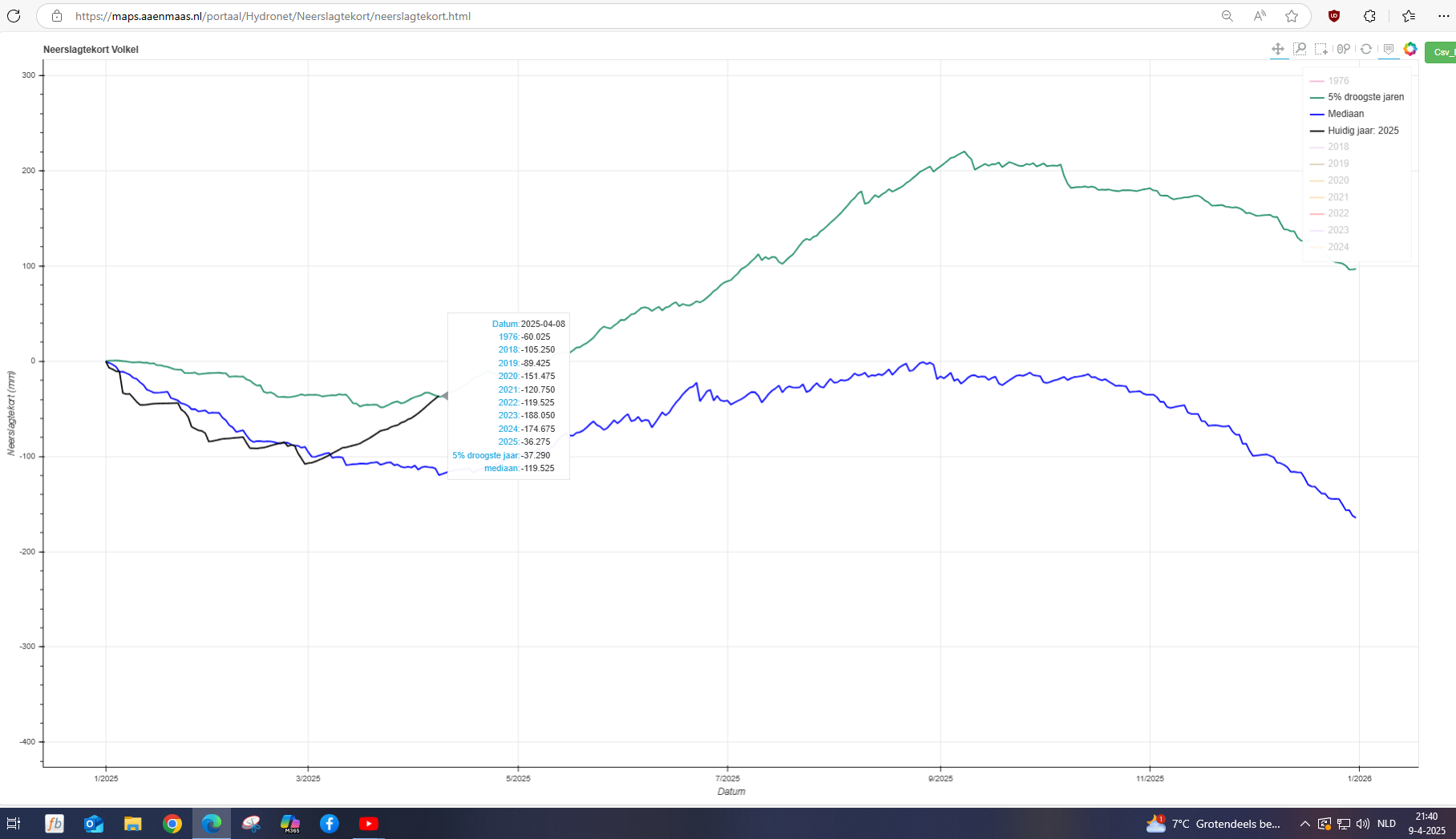Open YouTube from the taskbar
The image size is (1456, 839).
point(369,824)
